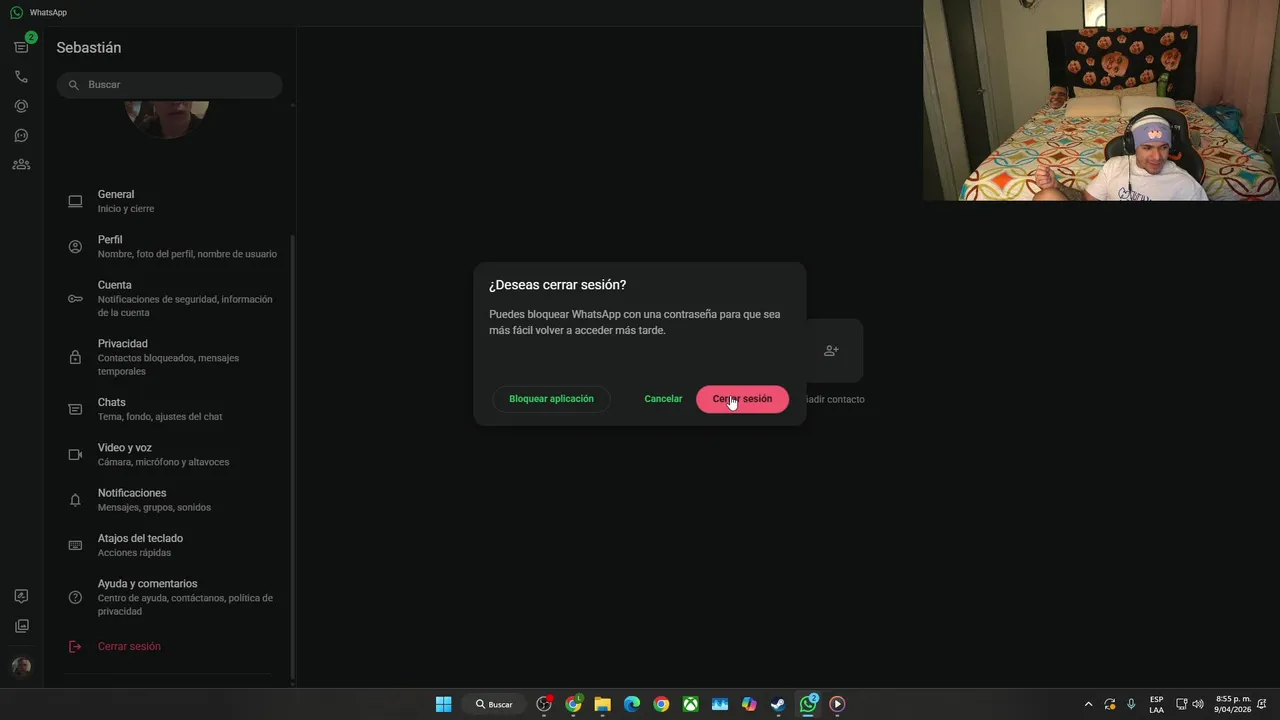Open Xbox app from taskbar
The width and height of the screenshot is (1280, 720).
pos(690,704)
